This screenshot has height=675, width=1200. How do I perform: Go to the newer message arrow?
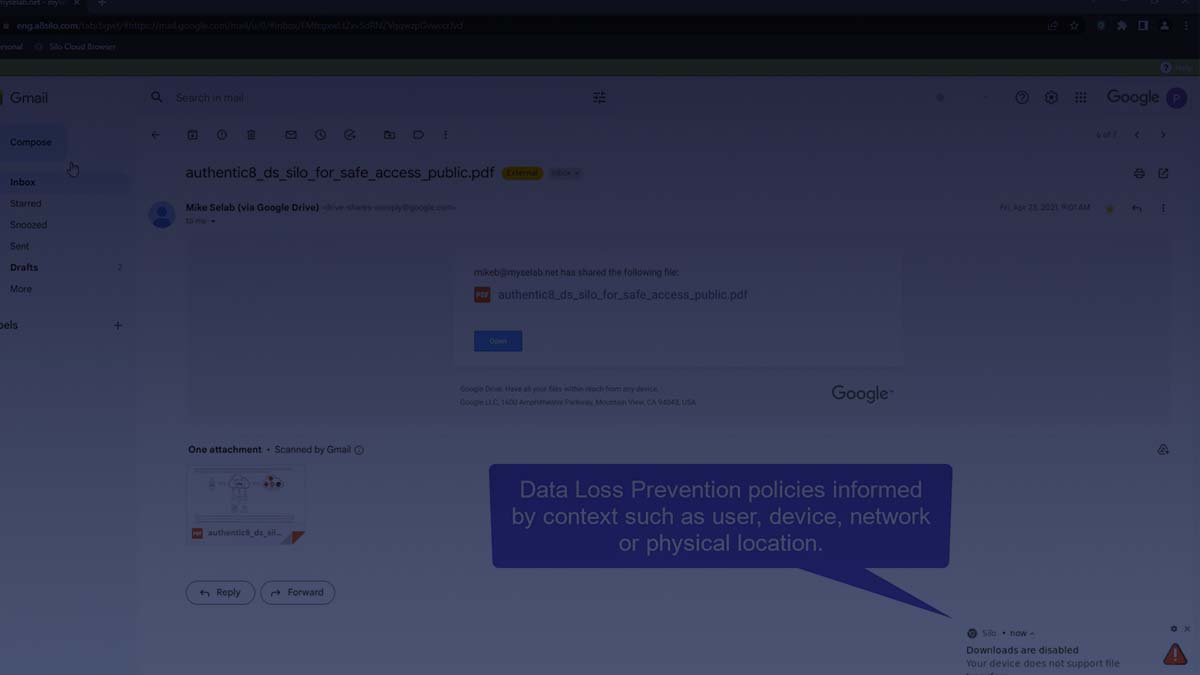pos(1137,135)
